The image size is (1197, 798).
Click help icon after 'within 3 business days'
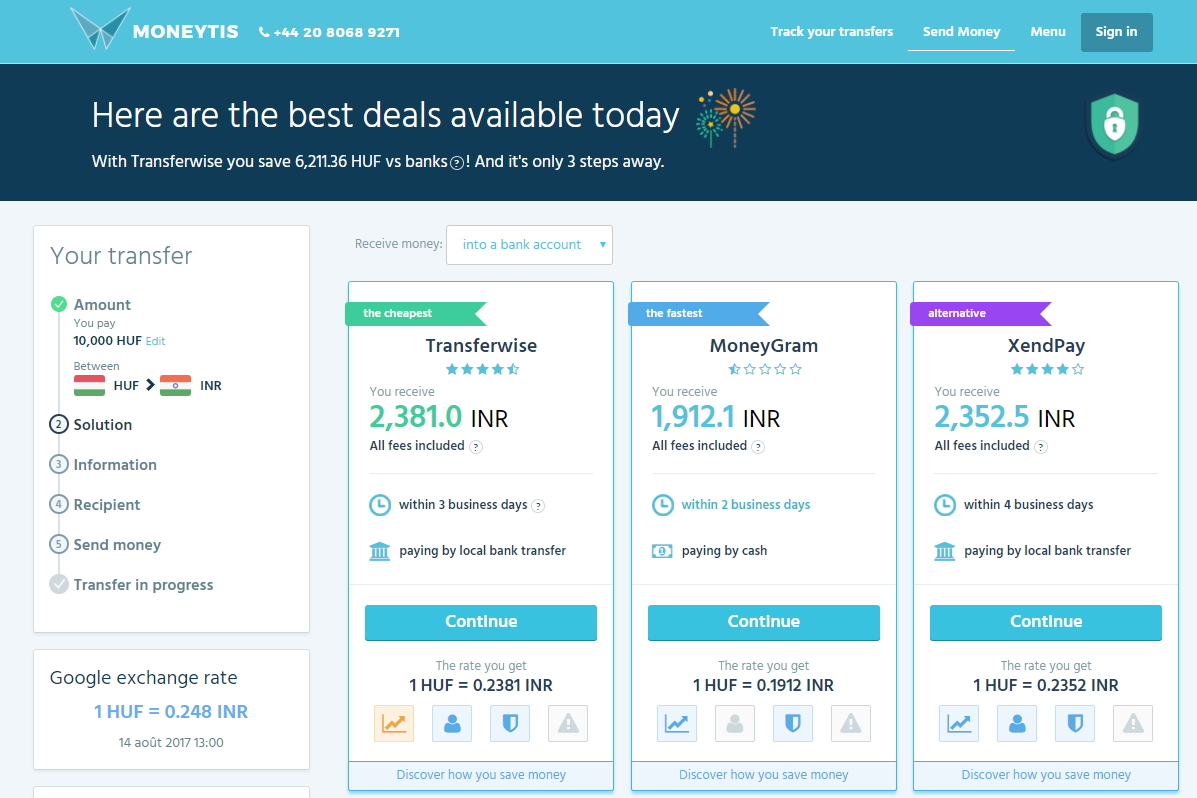(x=538, y=506)
